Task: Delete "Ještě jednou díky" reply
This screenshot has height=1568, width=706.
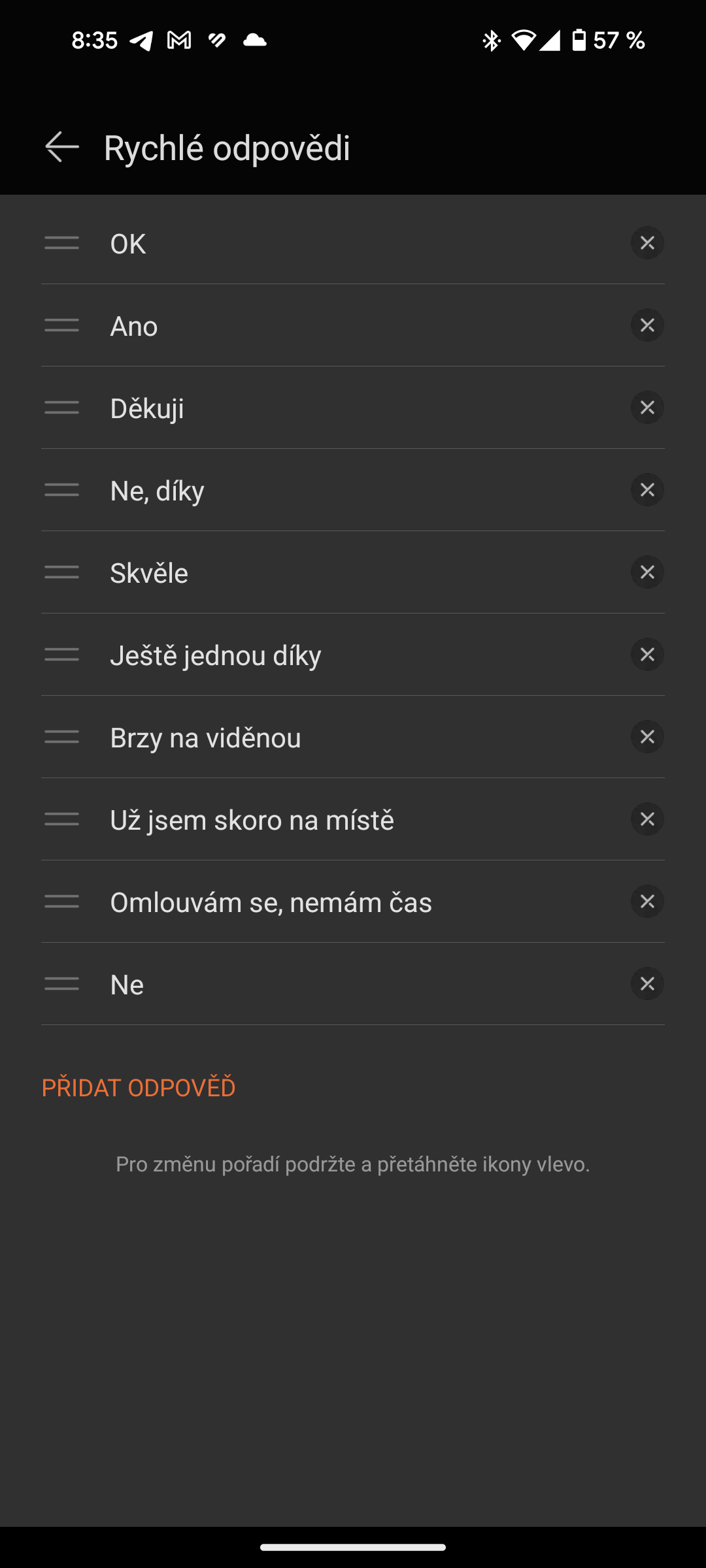Action: pos(647,655)
